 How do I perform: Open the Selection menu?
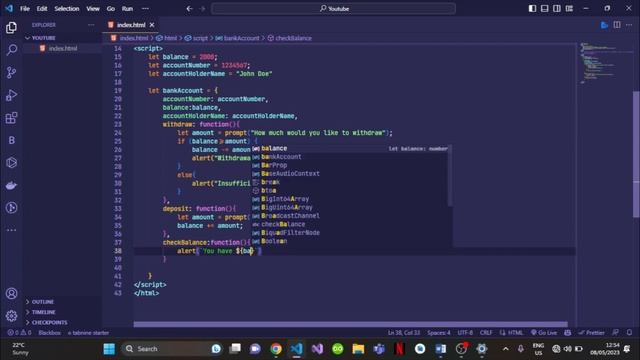pos(67,8)
